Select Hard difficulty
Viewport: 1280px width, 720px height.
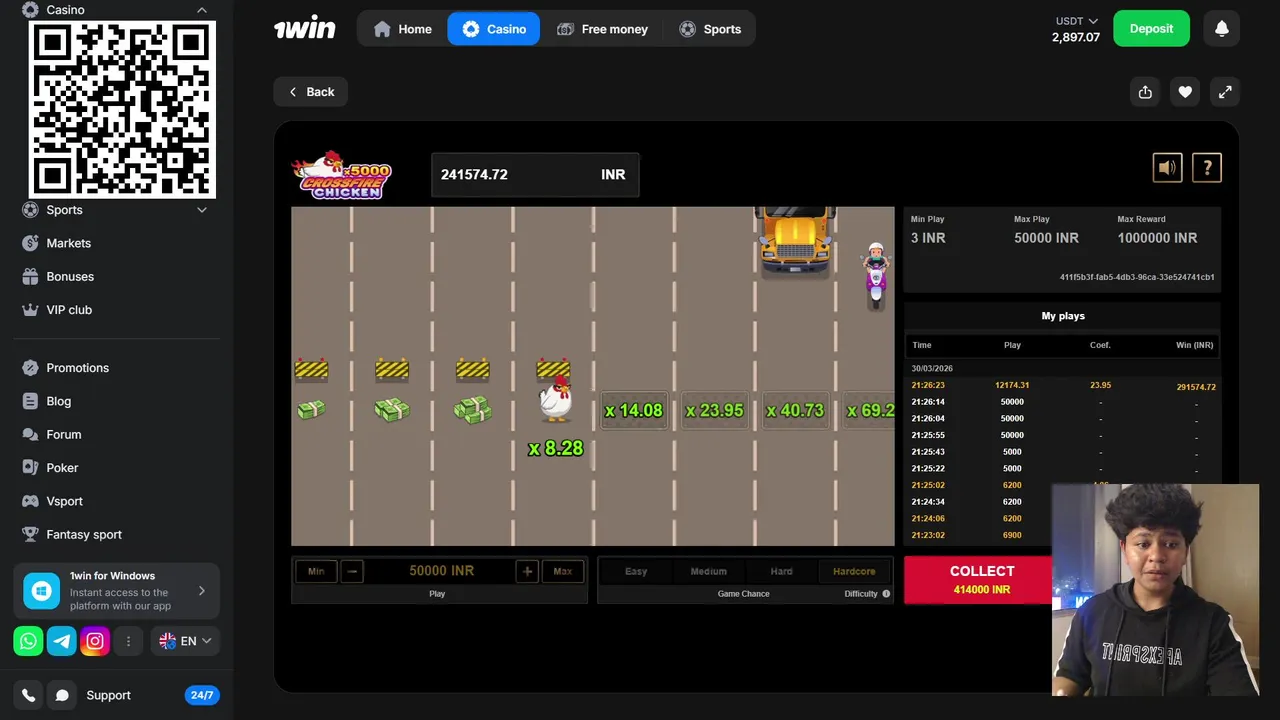tap(781, 572)
